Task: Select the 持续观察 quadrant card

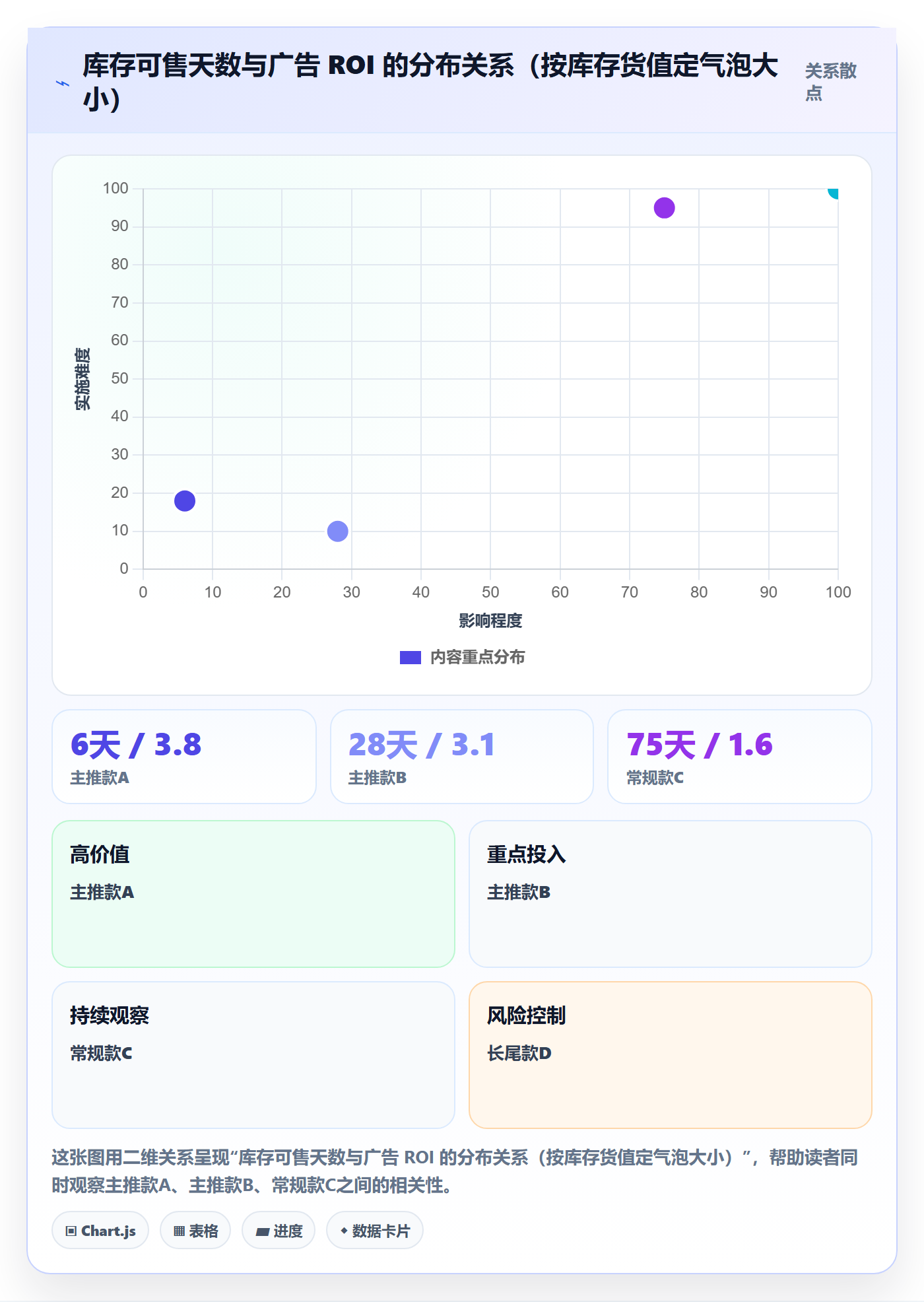Action: [x=253, y=1055]
